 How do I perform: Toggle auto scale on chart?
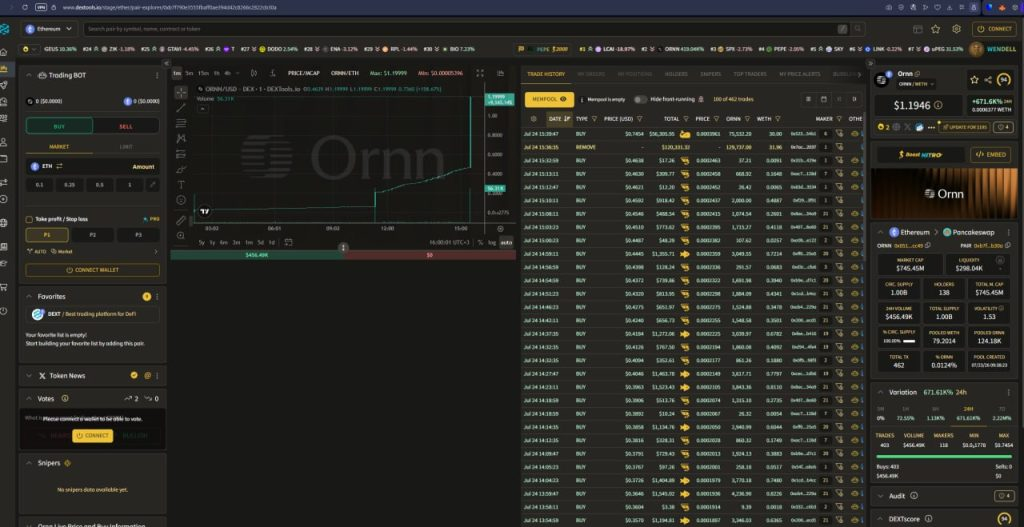coord(506,242)
